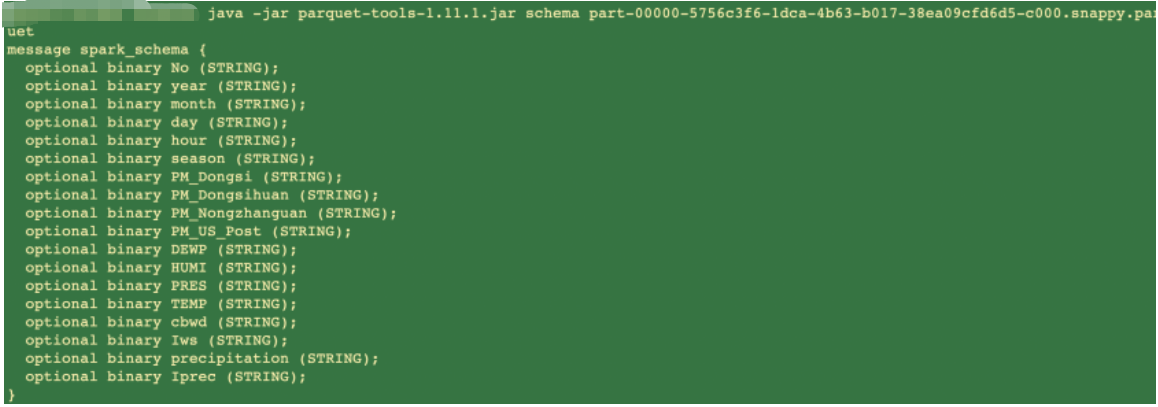Click the PM_Nongzhanguan field line
Image resolution: width=1158 pixels, height=407 pixels.
point(211,213)
